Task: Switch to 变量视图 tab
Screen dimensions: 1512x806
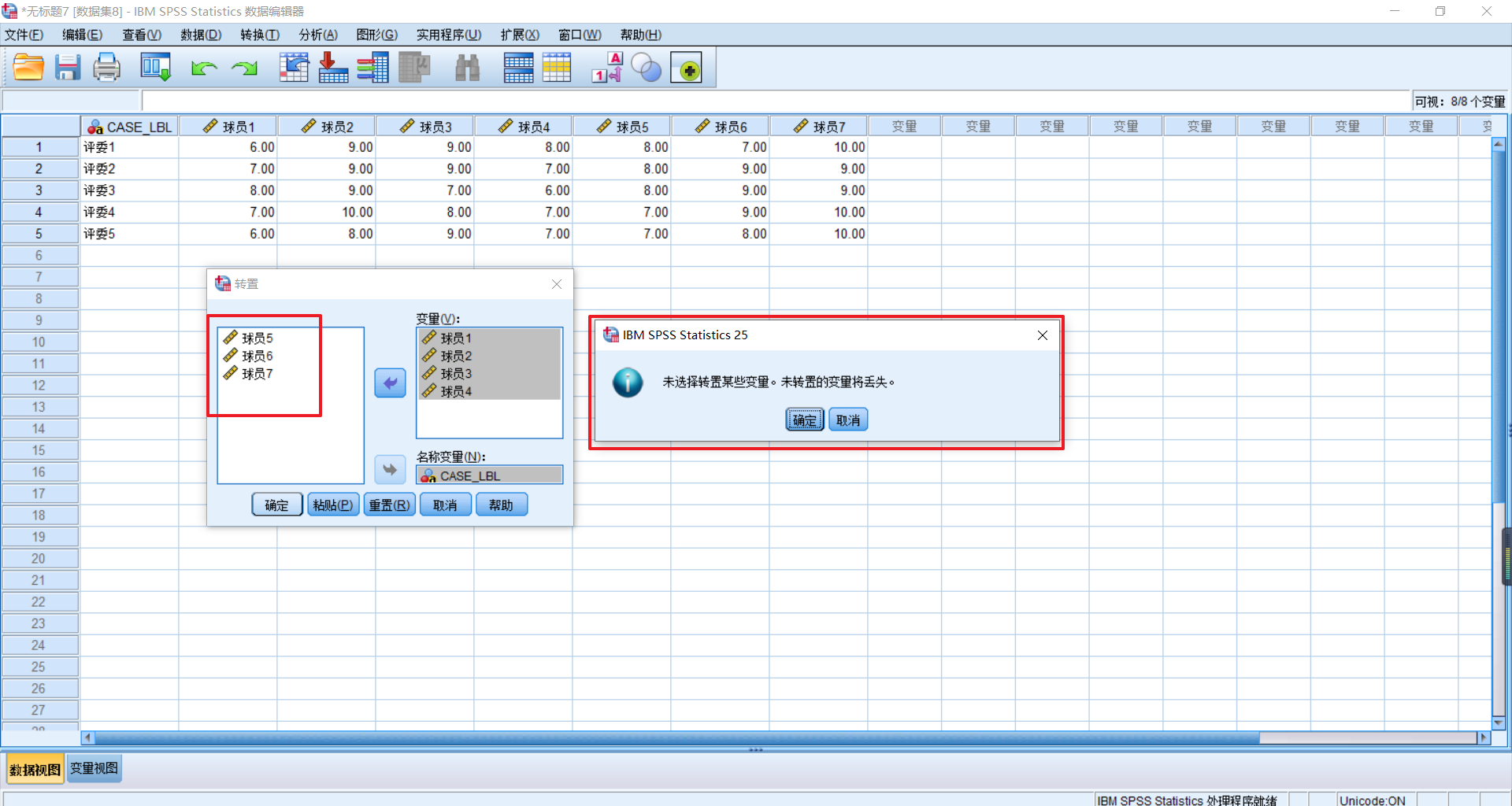Action: click(x=94, y=769)
